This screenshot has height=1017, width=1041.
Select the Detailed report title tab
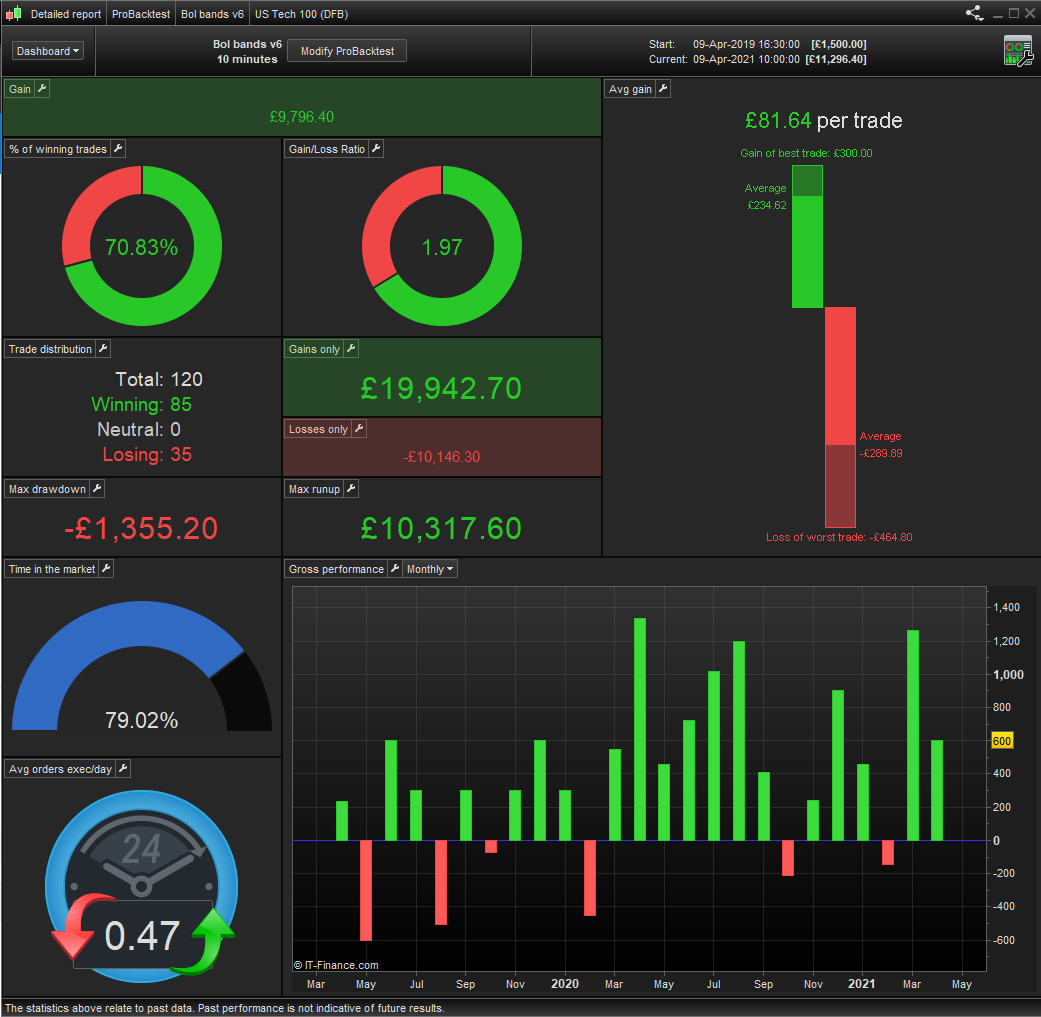tap(66, 14)
